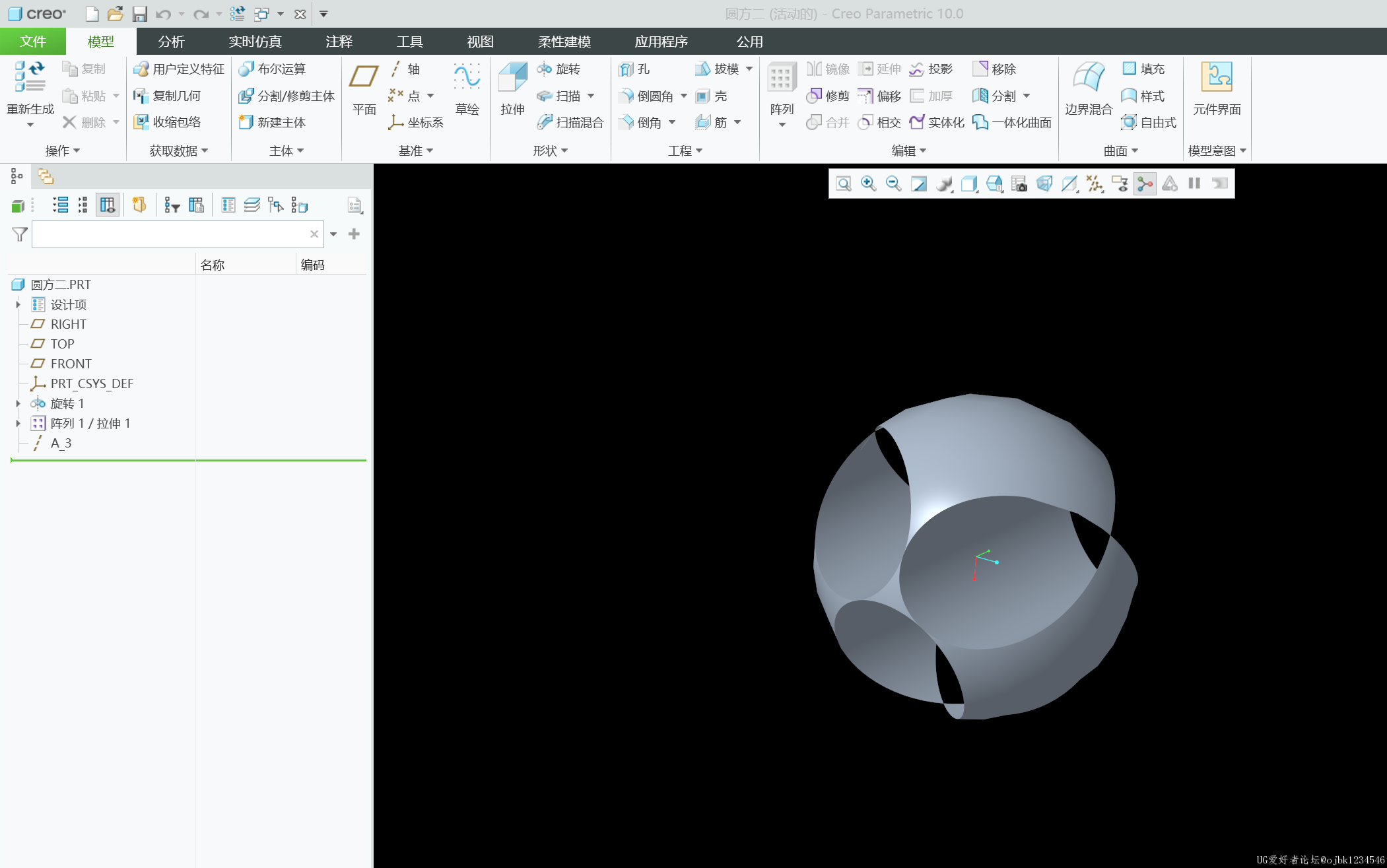This screenshot has width=1387, height=868.
Task: Open the 获取数据 group dropdown
Action: point(178,150)
